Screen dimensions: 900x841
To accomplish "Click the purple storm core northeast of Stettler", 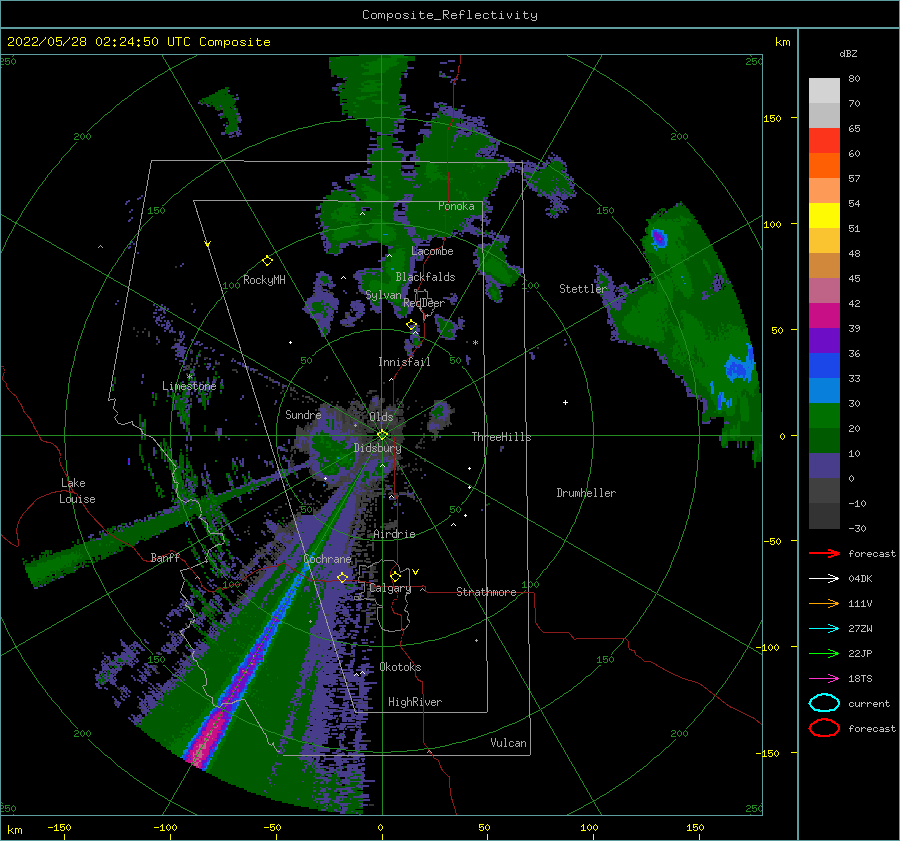I will [658, 238].
